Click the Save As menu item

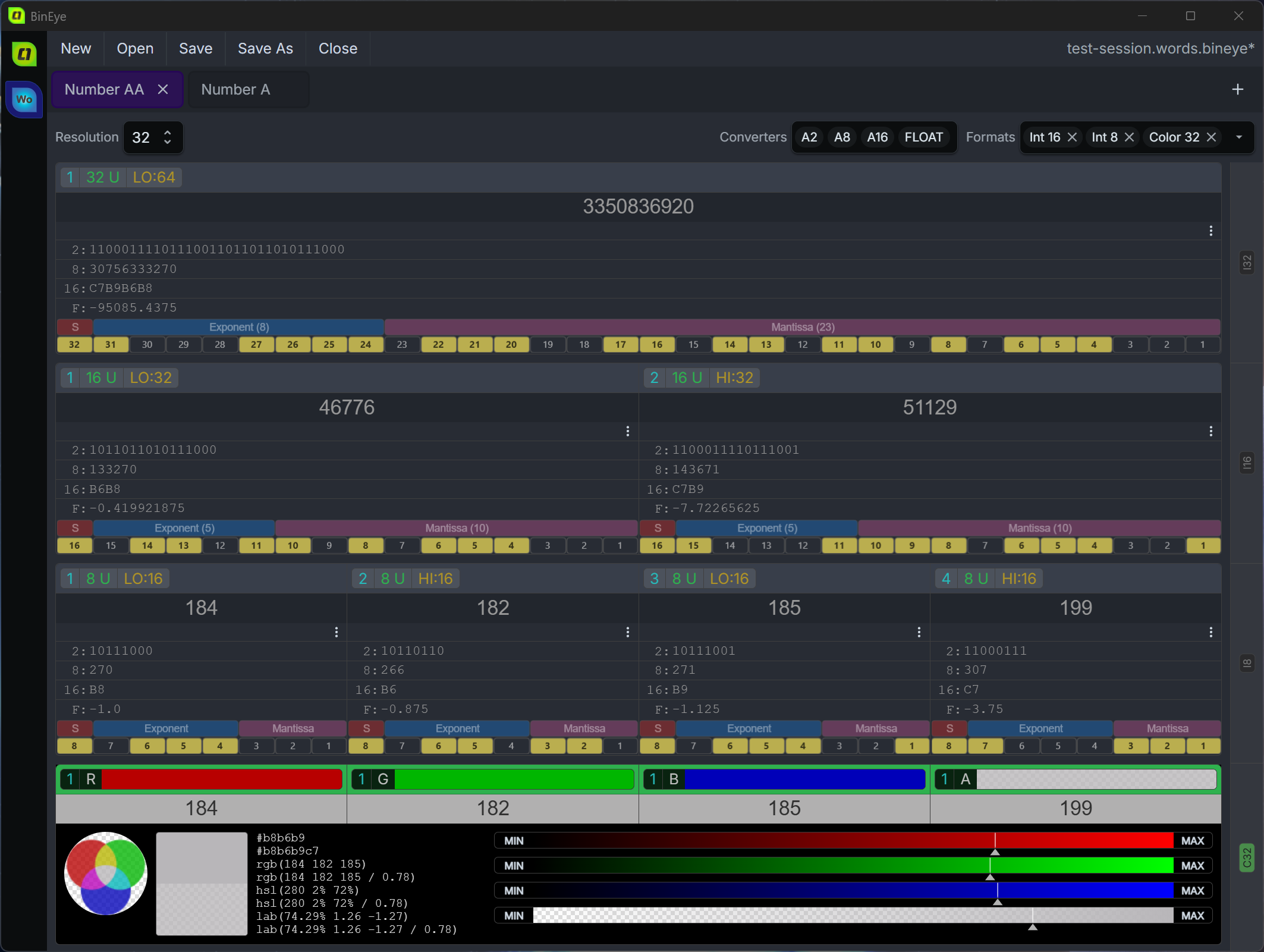pos(265,49)
